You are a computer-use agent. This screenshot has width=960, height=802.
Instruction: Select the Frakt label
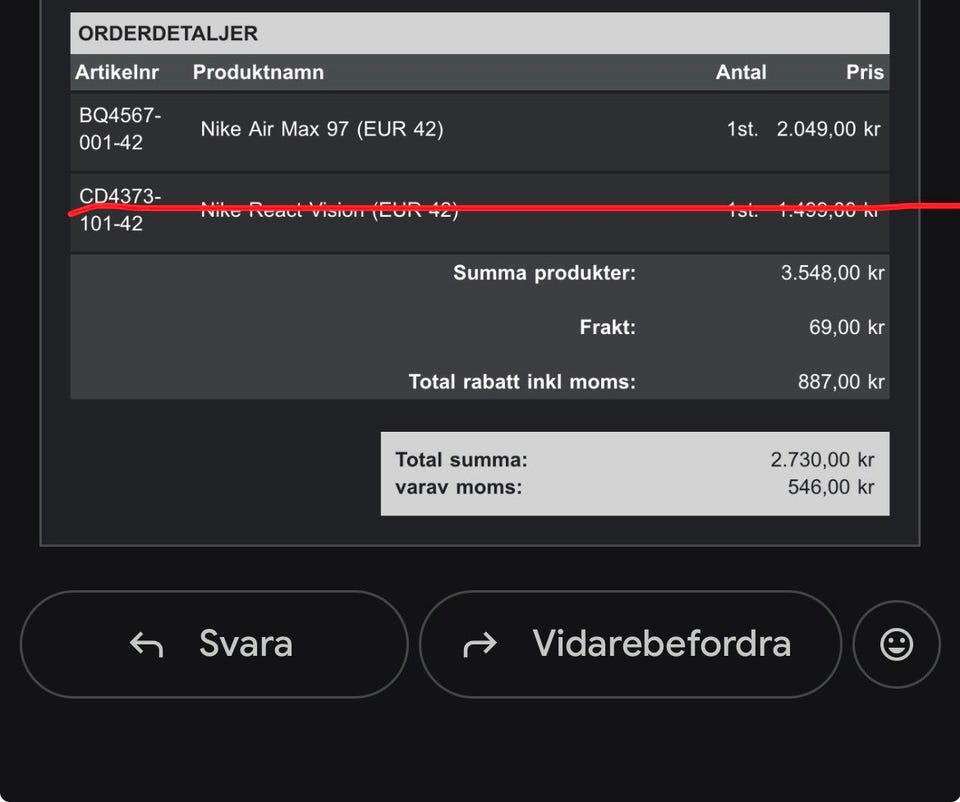[607, 327]
